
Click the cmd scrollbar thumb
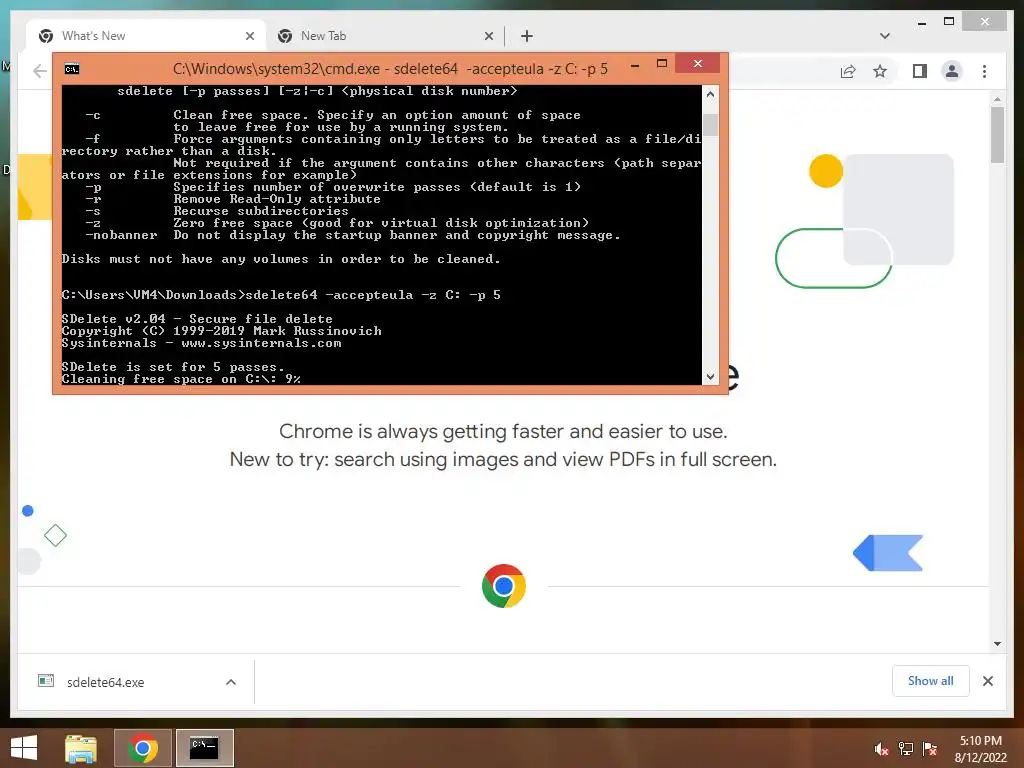tap(711, 125)
